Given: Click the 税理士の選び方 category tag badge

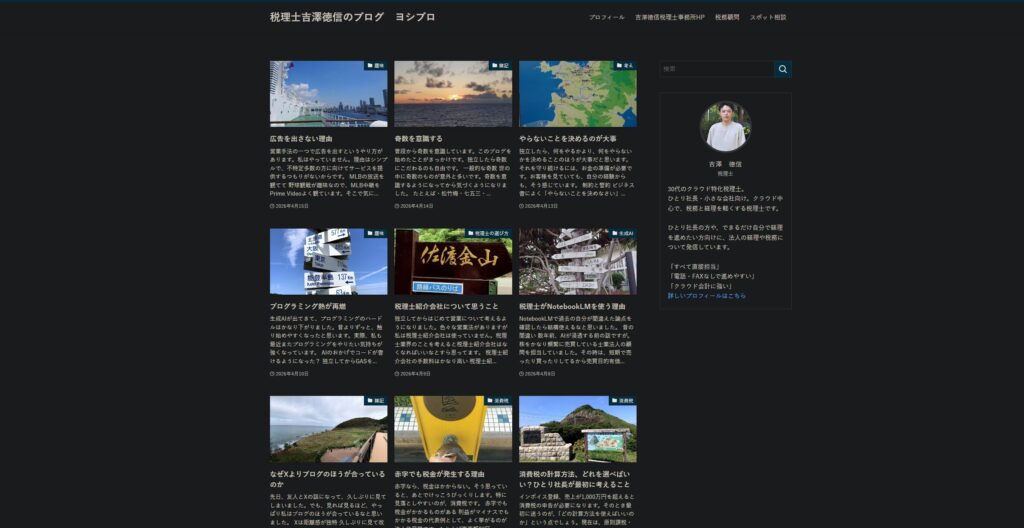Looking at the screenshot, I should 488,233.
